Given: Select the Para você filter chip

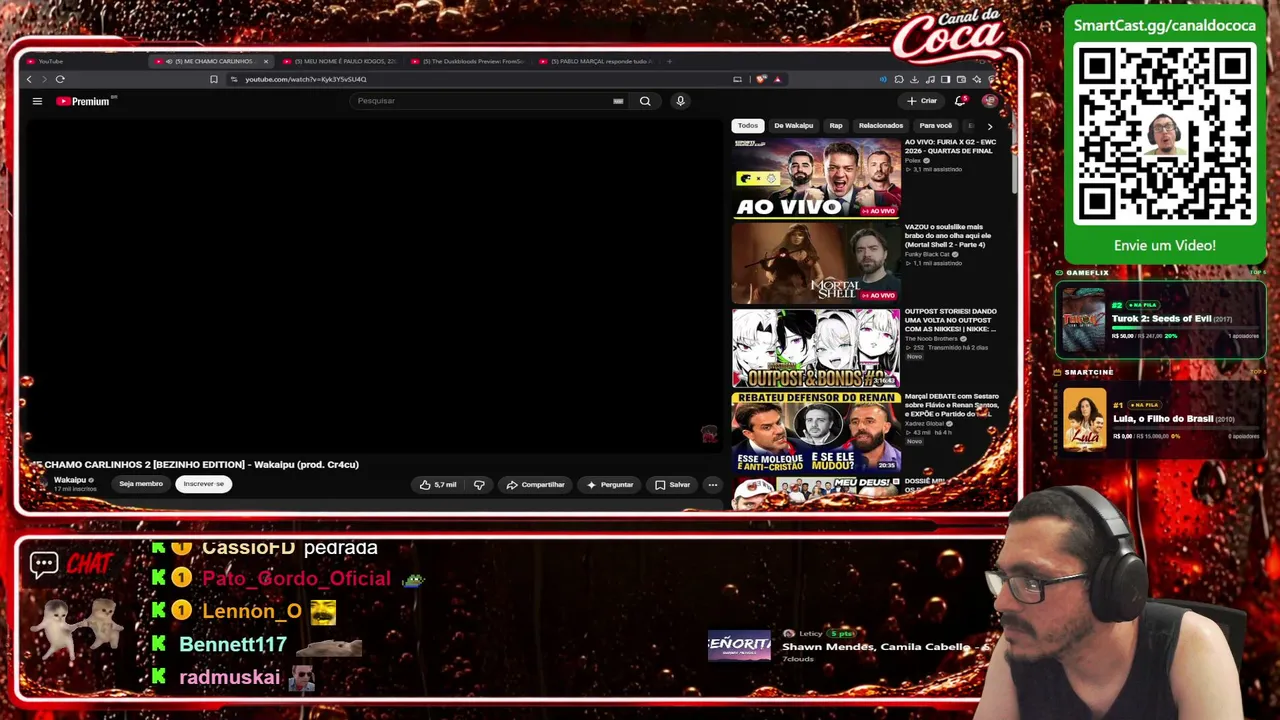Looking at the screenshot, I should 936,126.
